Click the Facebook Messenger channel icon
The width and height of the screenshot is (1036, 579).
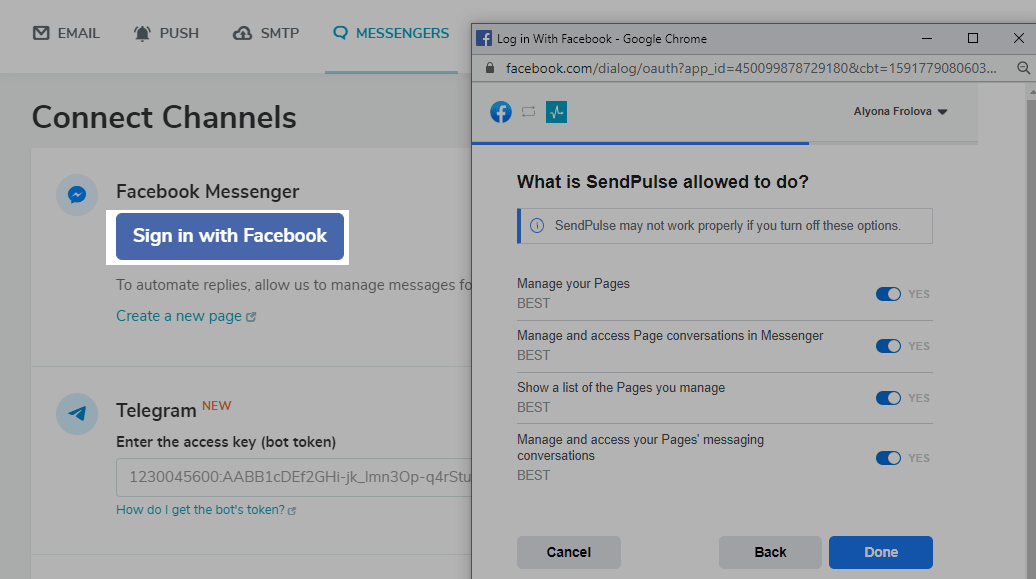(77, 195)
